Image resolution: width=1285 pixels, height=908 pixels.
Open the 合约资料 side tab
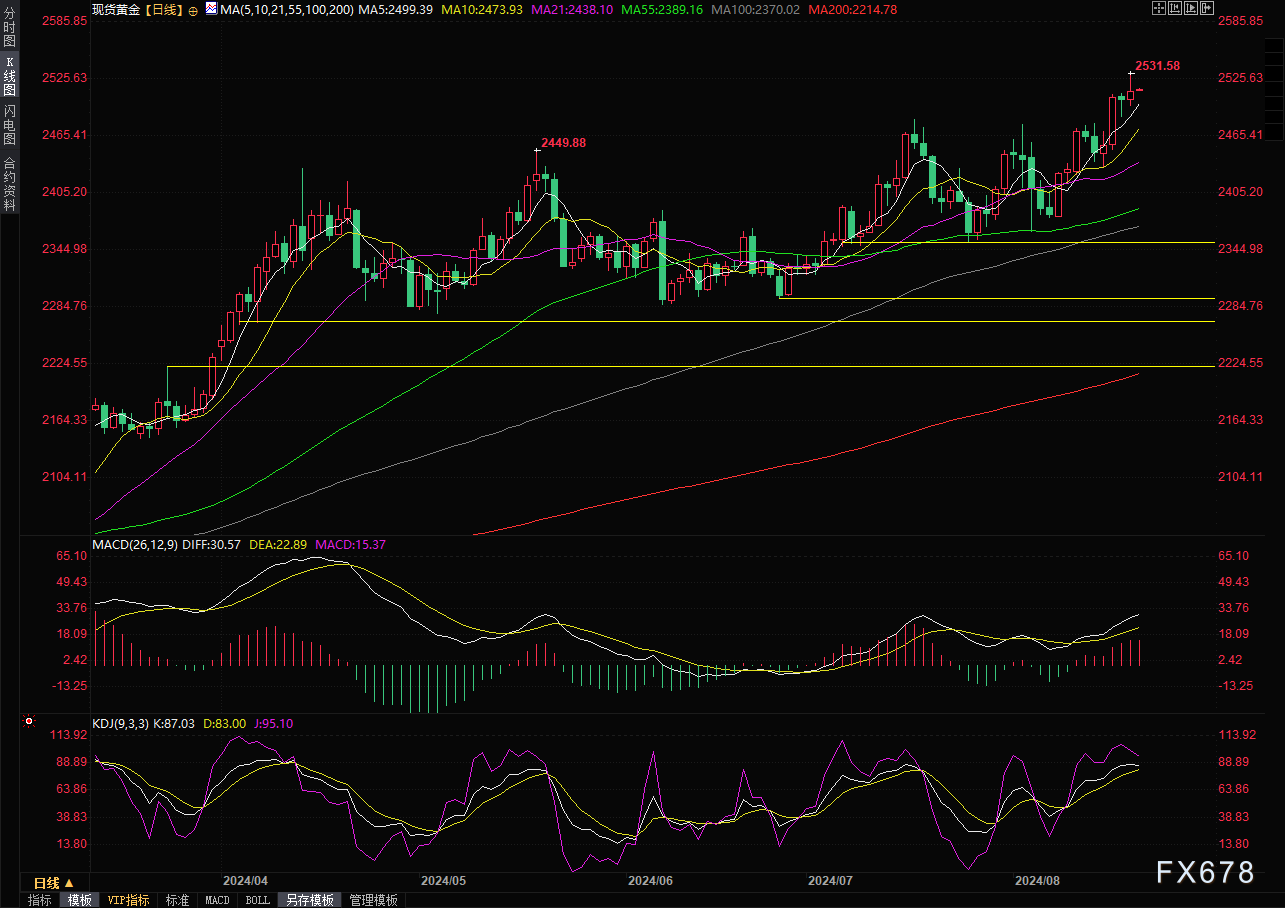[9, 183]
